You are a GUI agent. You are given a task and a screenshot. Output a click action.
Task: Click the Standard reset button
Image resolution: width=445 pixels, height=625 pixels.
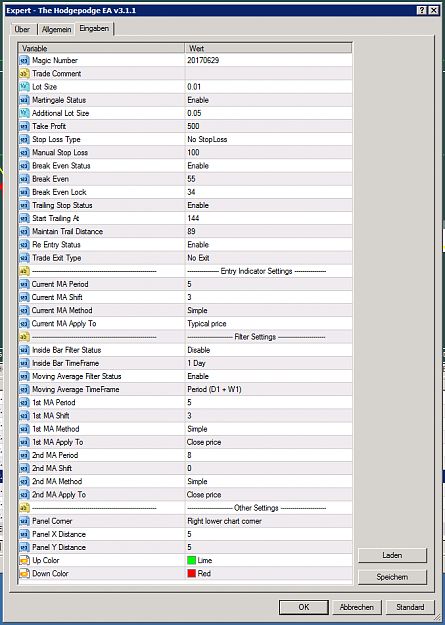[410, 607]
